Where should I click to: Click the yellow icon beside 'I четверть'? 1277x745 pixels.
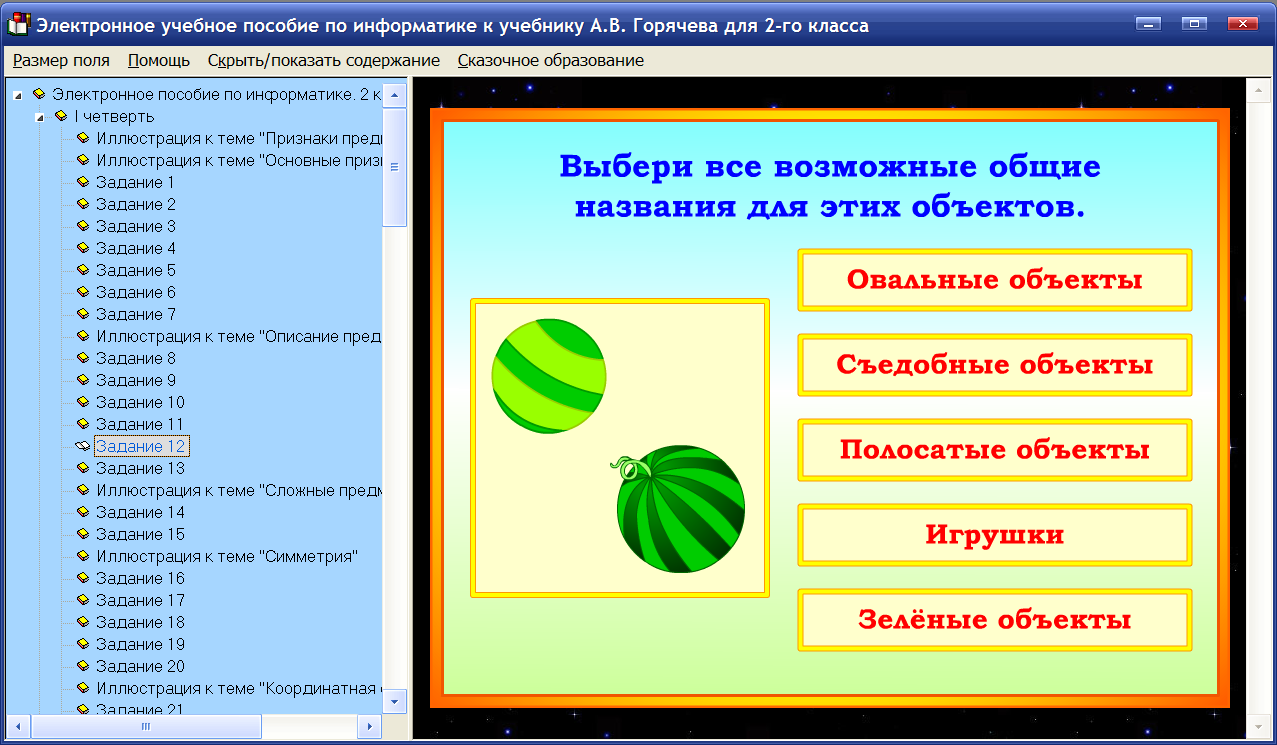click(x=60, y=116)
